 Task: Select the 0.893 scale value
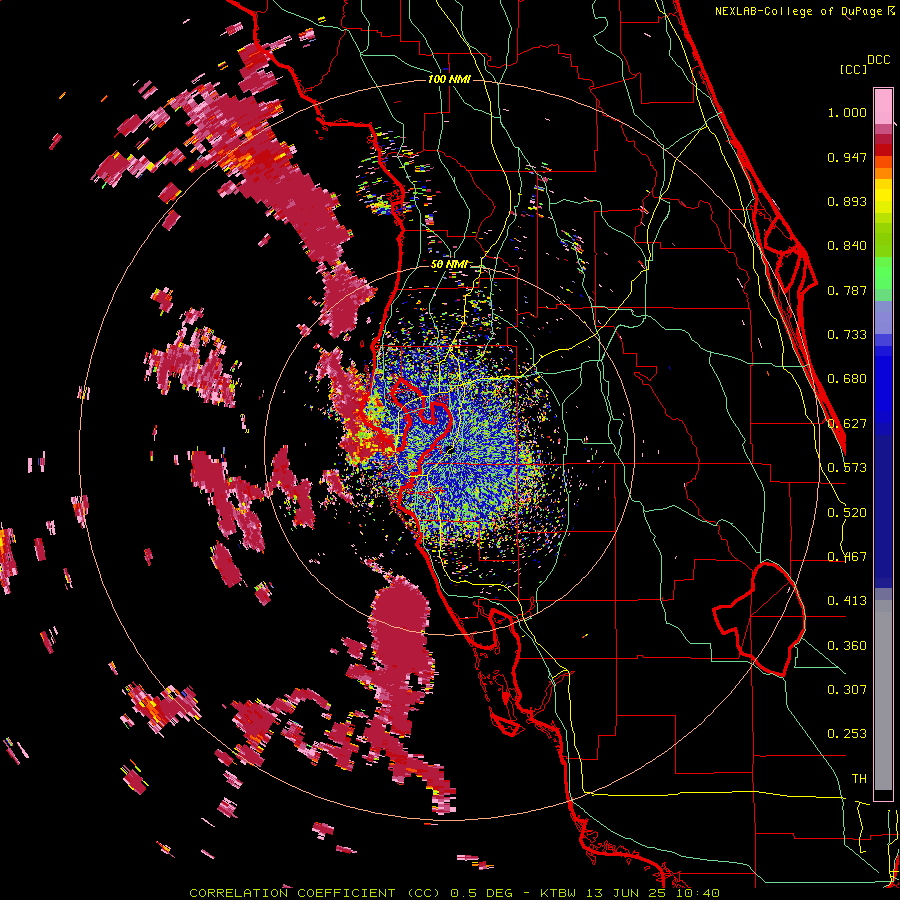(847, 201)
